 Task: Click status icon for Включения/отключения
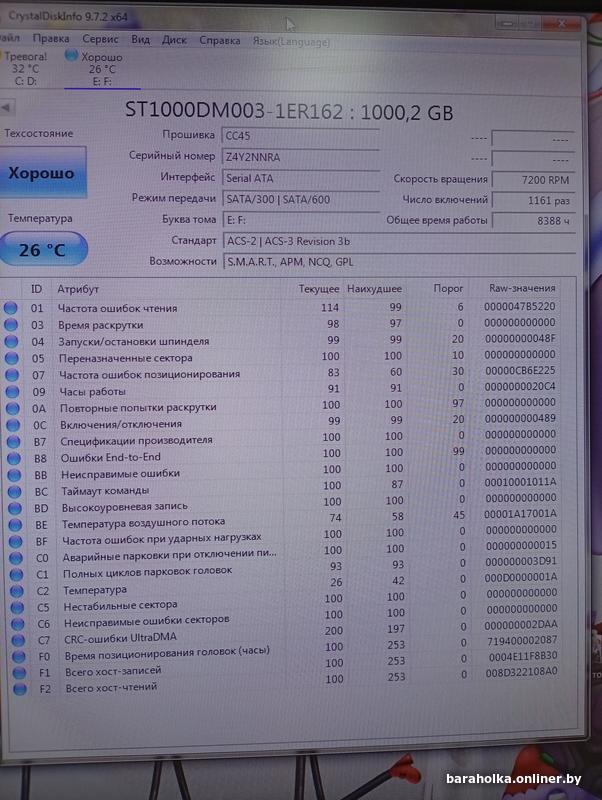pyautogui.click(x=13, y=425)
